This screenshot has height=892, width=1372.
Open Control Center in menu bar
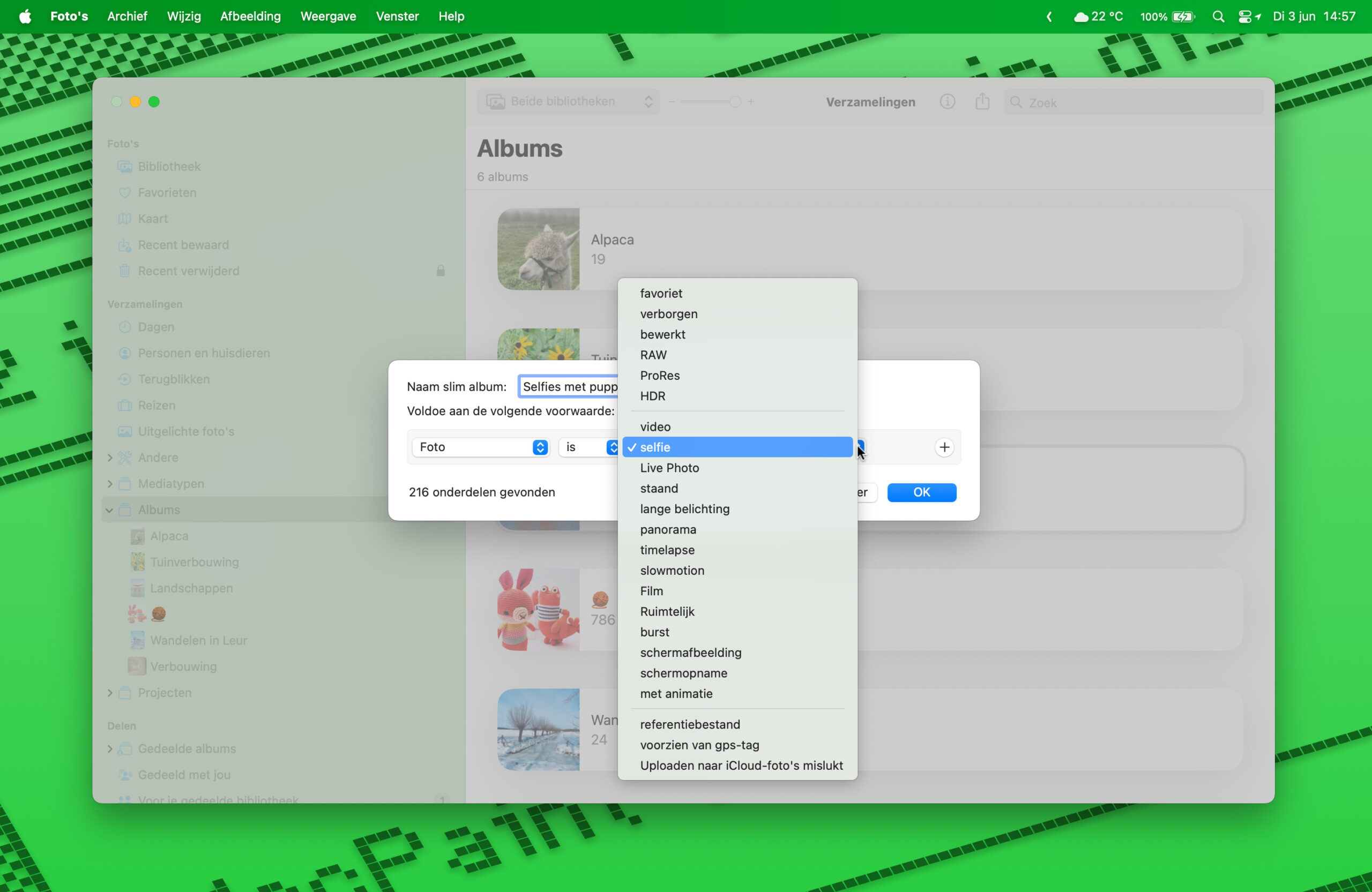(1244, 16)
